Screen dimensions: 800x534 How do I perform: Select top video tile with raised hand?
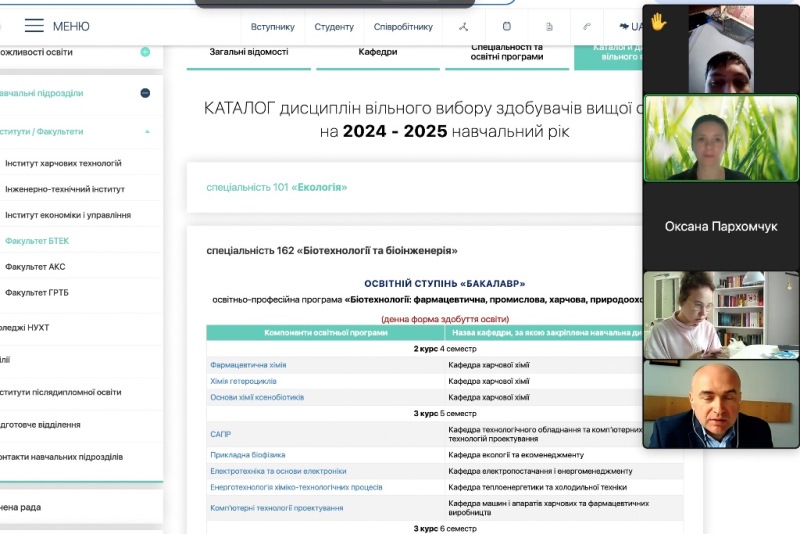[x=720, y=49]
